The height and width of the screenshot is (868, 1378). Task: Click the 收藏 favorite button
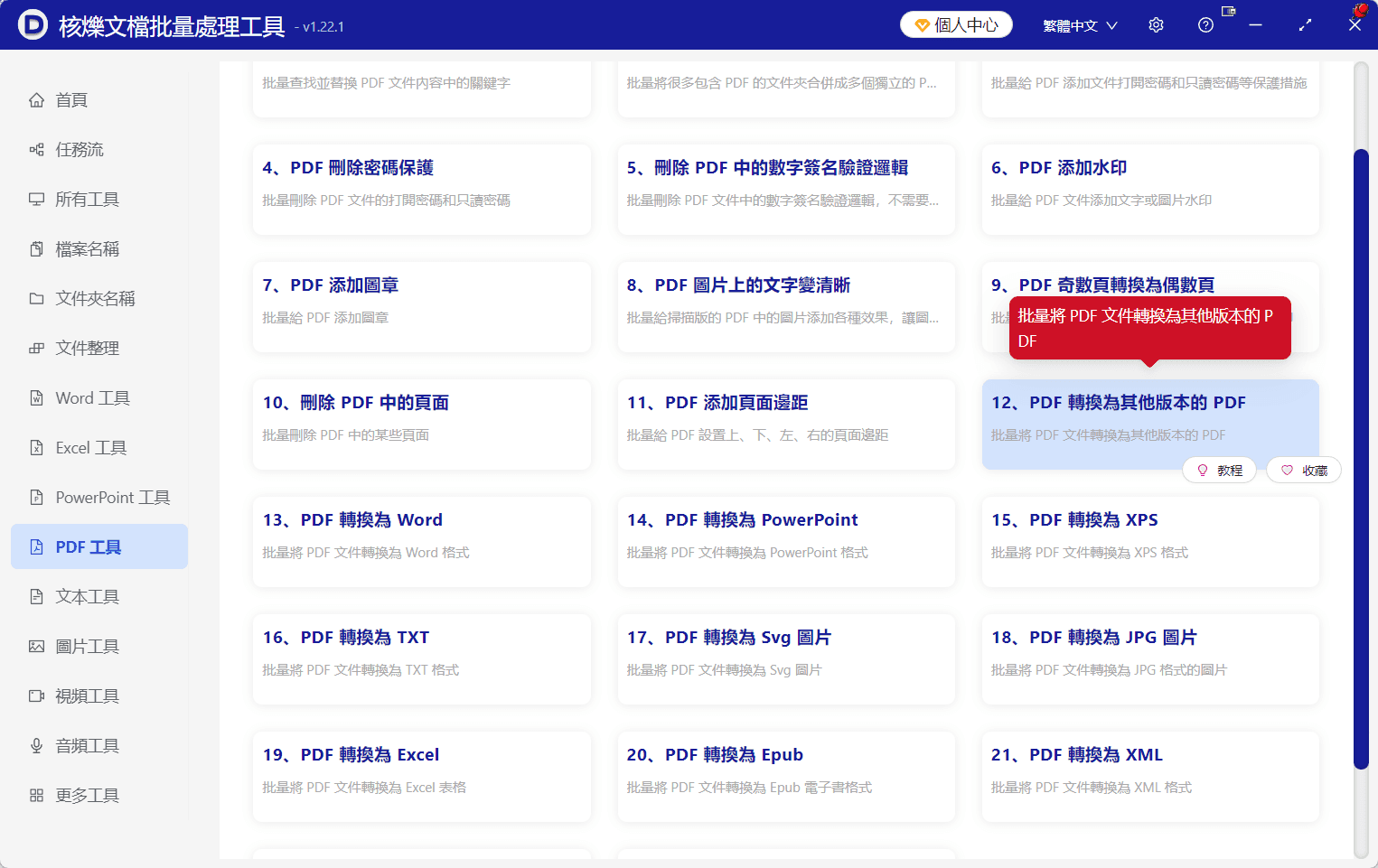1304,471
